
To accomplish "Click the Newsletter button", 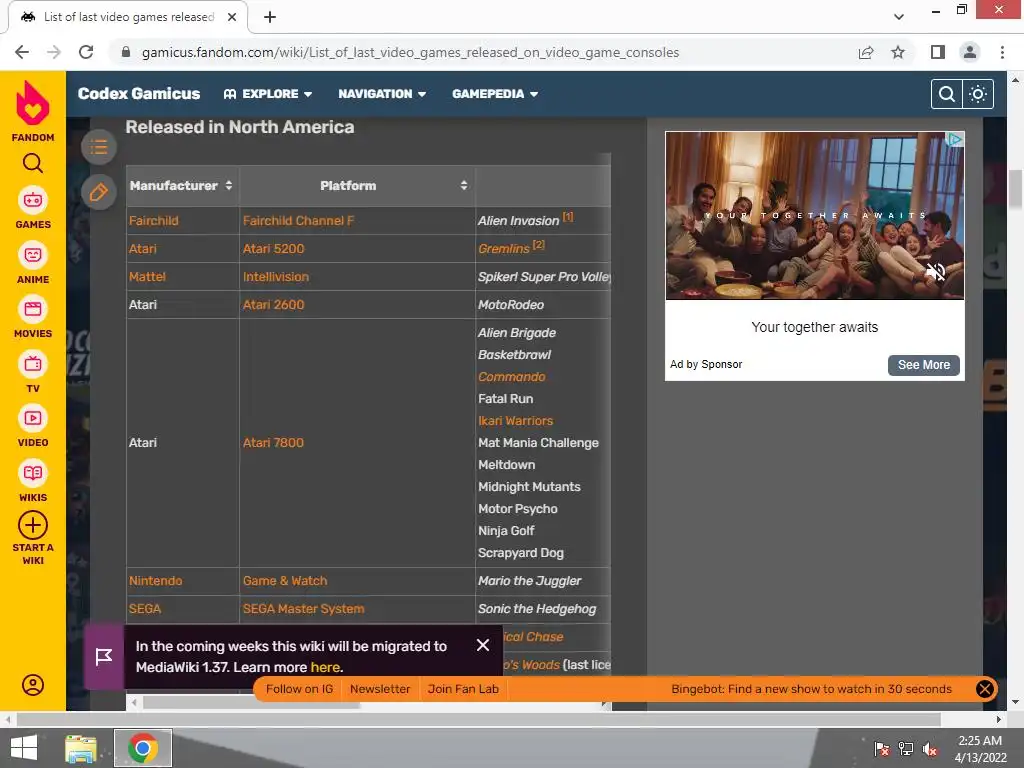I will click(380, 689).
